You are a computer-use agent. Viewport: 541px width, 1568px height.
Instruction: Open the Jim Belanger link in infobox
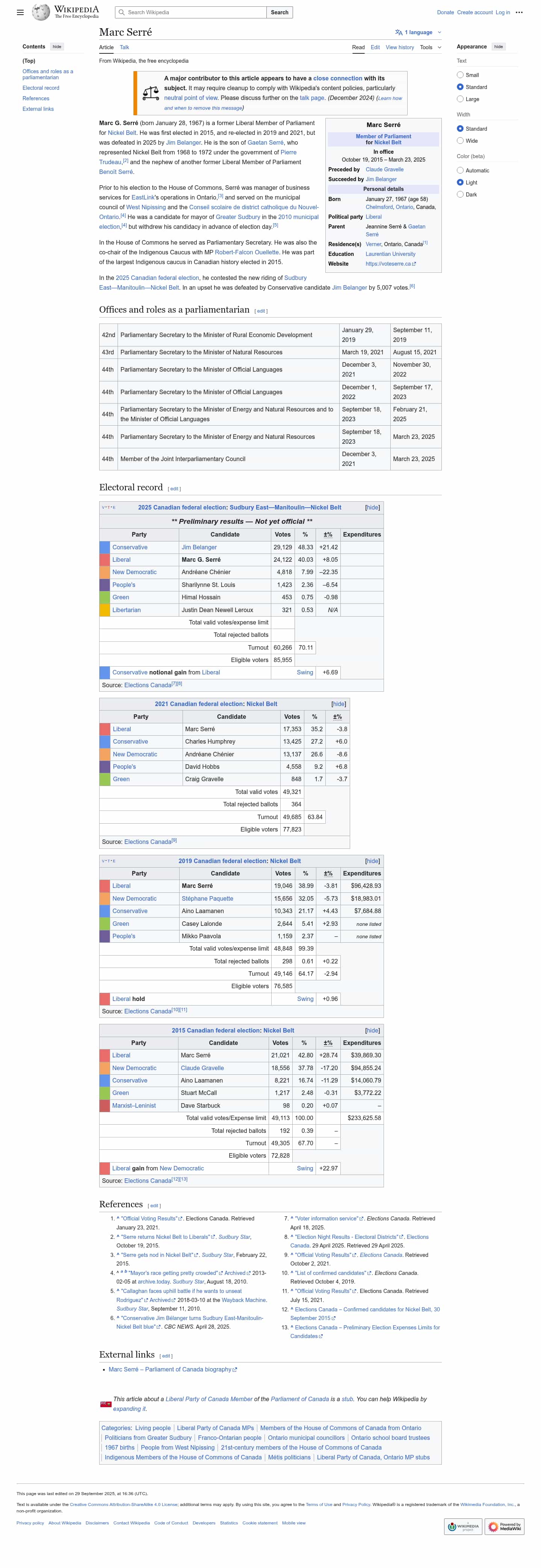pos(381,180)
